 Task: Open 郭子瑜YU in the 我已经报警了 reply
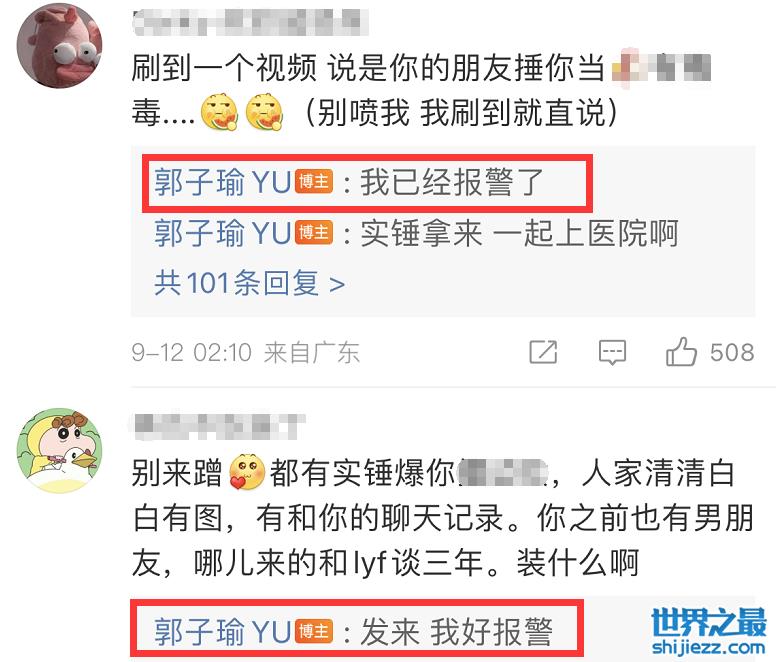tap(222, 182)
